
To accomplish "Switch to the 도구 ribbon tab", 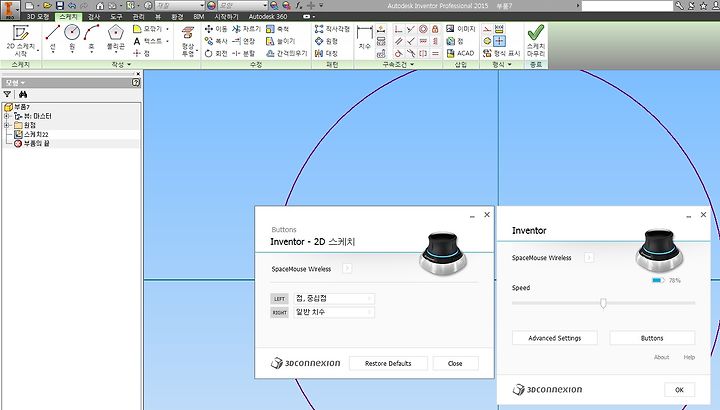I will [x=116, y=17].
